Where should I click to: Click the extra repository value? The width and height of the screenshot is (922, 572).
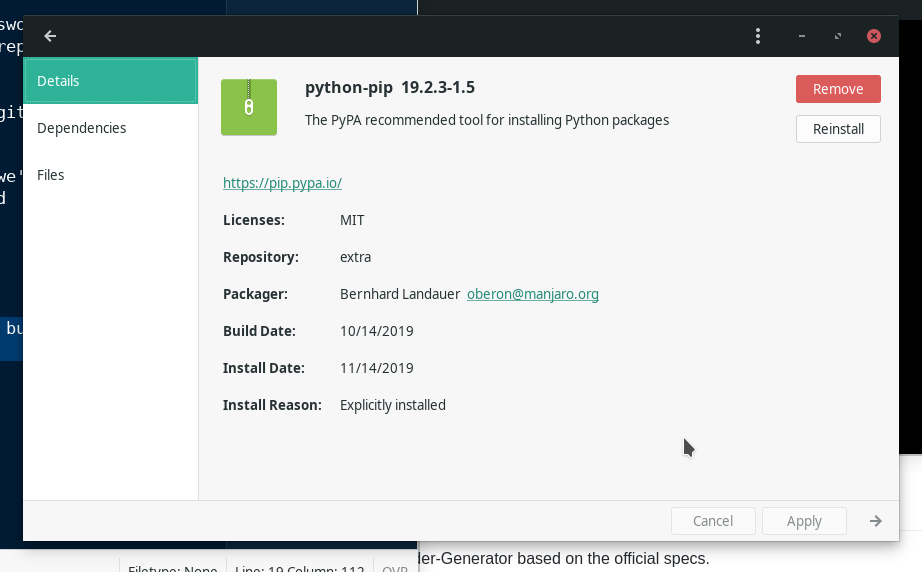355,257
